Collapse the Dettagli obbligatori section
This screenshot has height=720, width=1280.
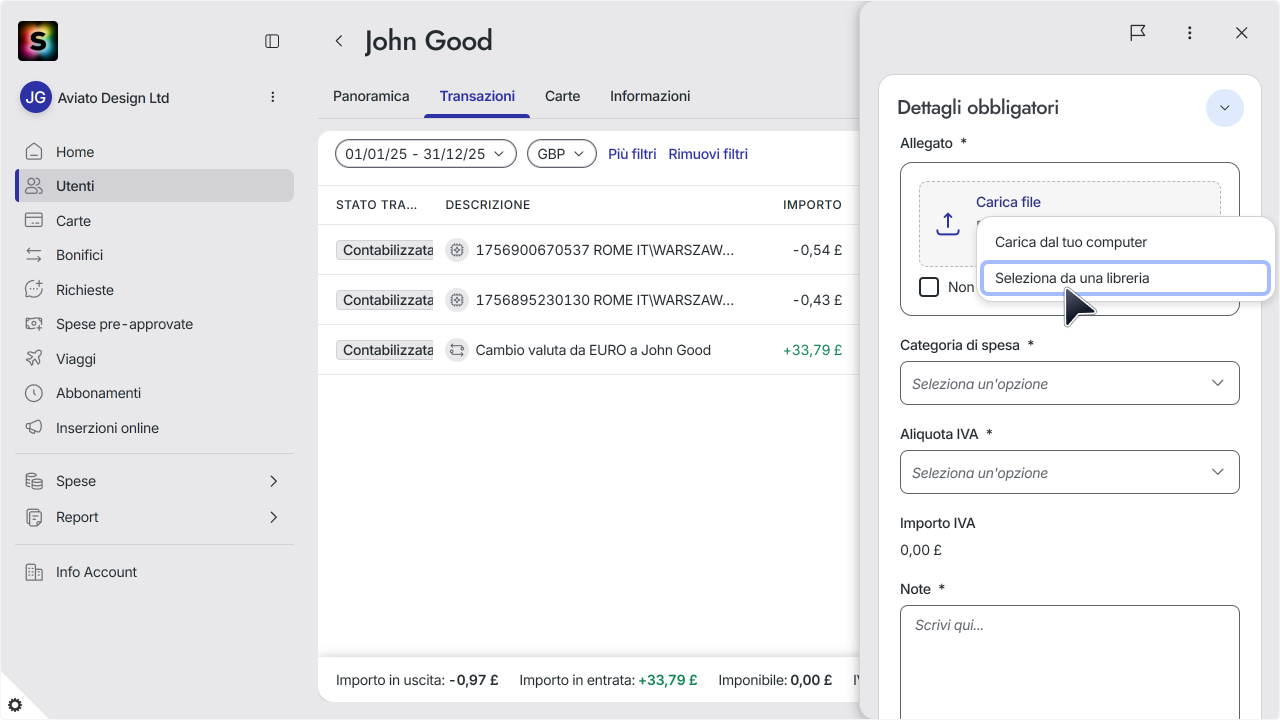[1225, 108]
